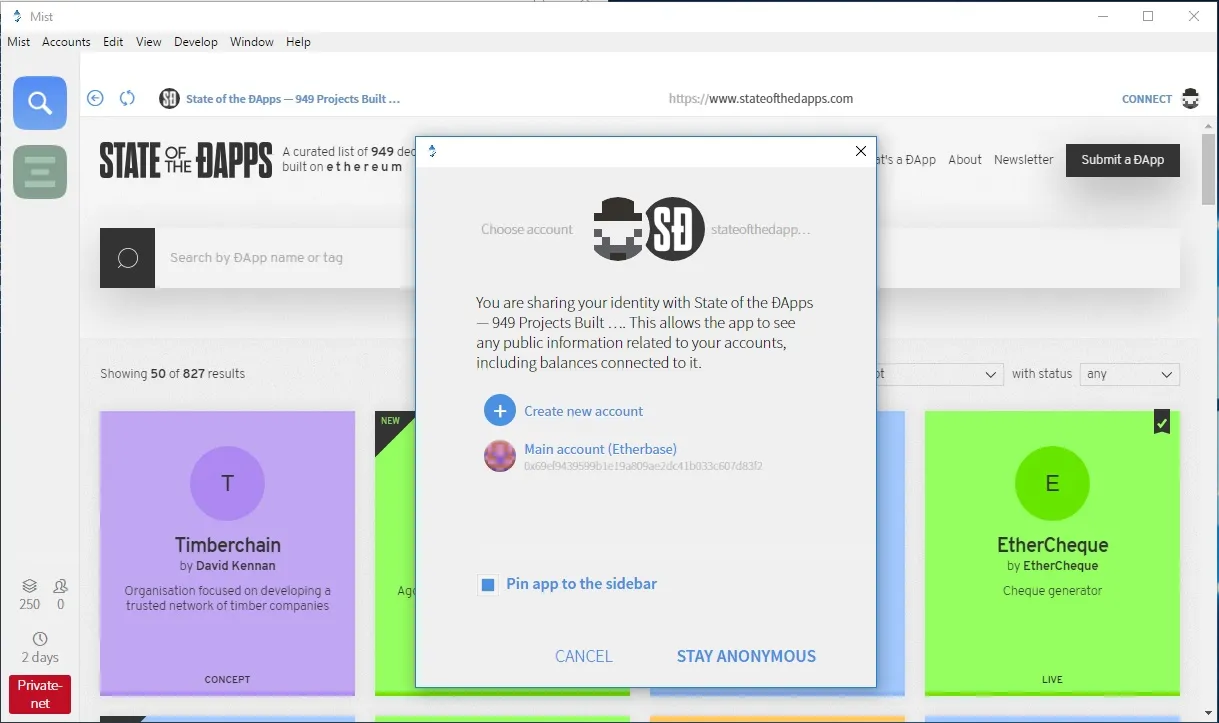
Task: Click the URL bar showing stateofthedapps.com
Action: [x=761, y=99]
